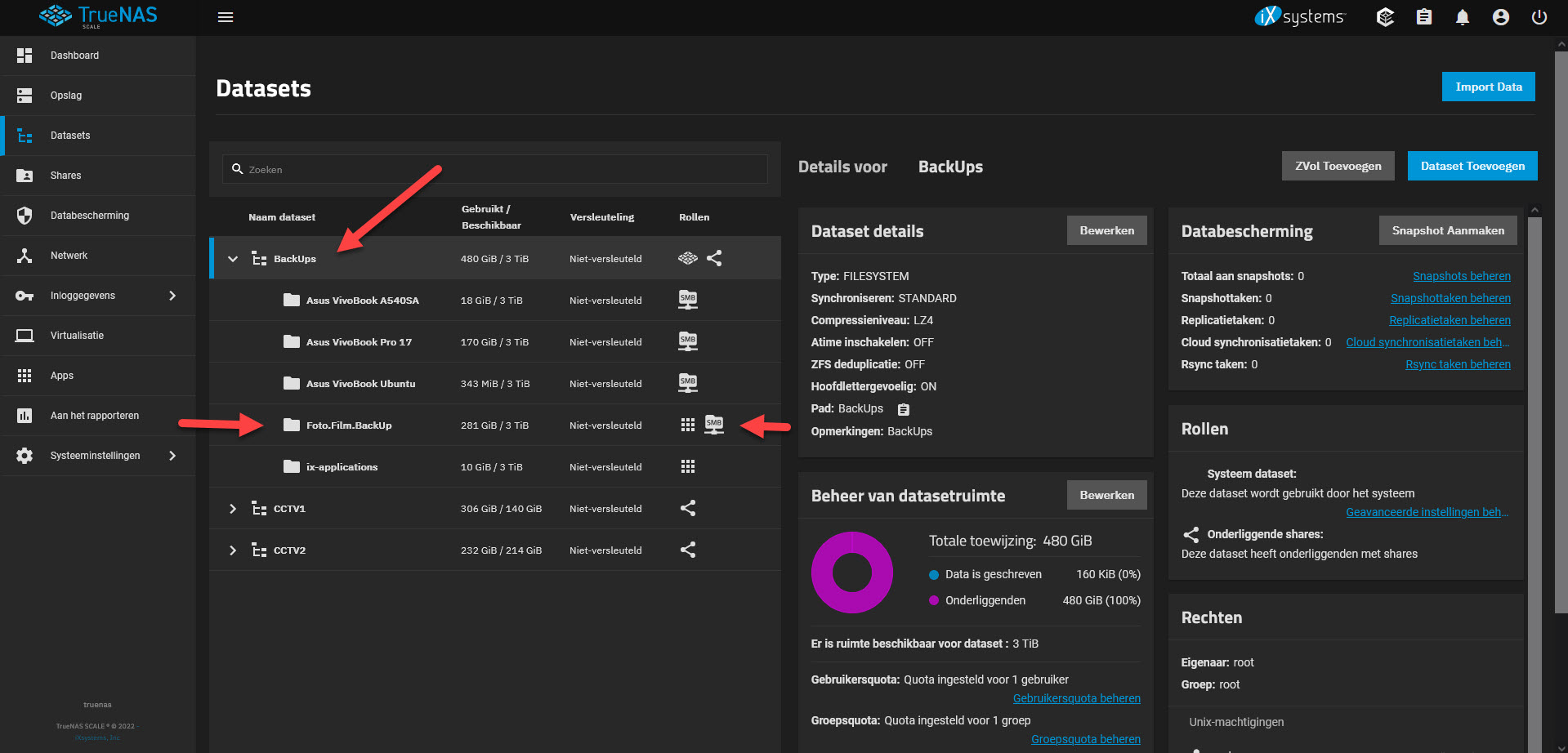Open Virtualisatie in the sidebar
The image size is (1568, 753).
click(x=98, y=336)
